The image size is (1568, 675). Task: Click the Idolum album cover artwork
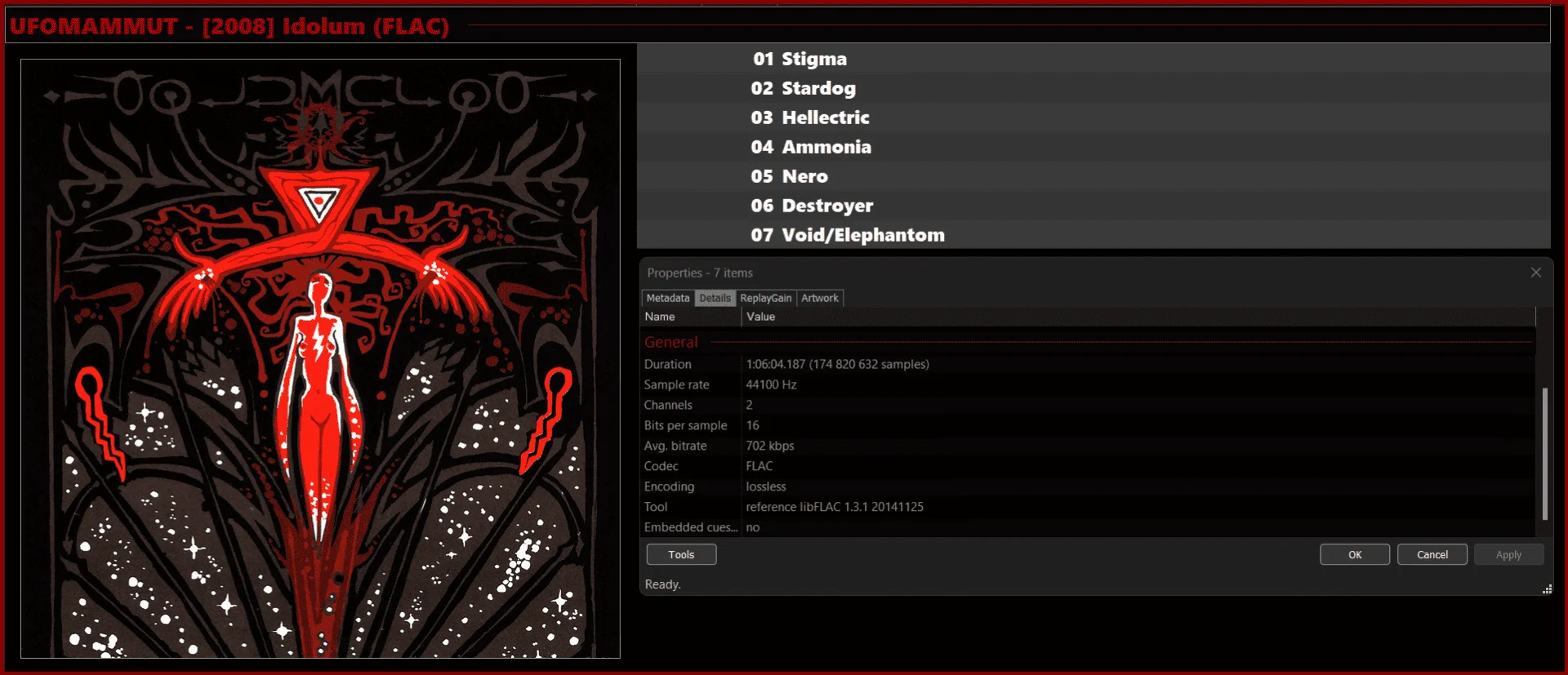(320, 358)
